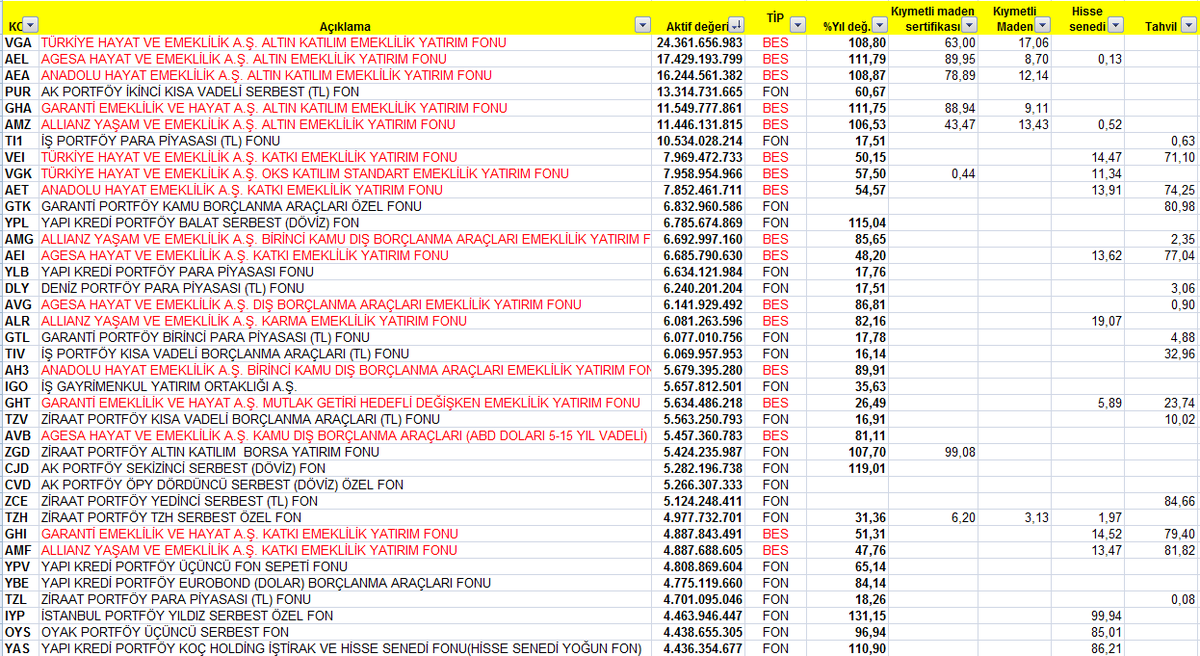The height and width of the screenshot is (656, 1200).
Task: Select the Kıymetli Maden value 17,06
Action: point(1033,43)
